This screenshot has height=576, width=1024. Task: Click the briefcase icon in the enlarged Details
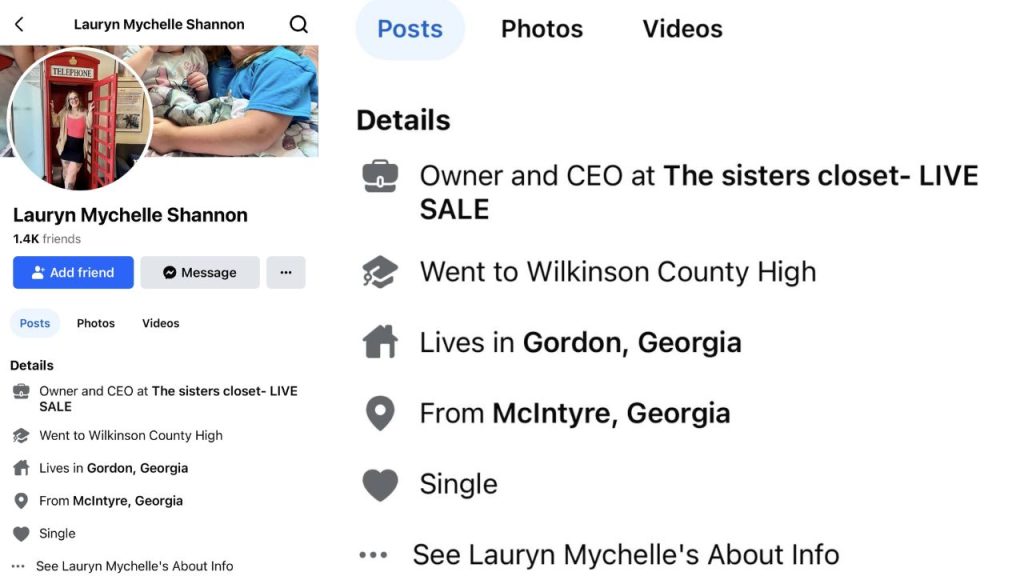point(380,177)
